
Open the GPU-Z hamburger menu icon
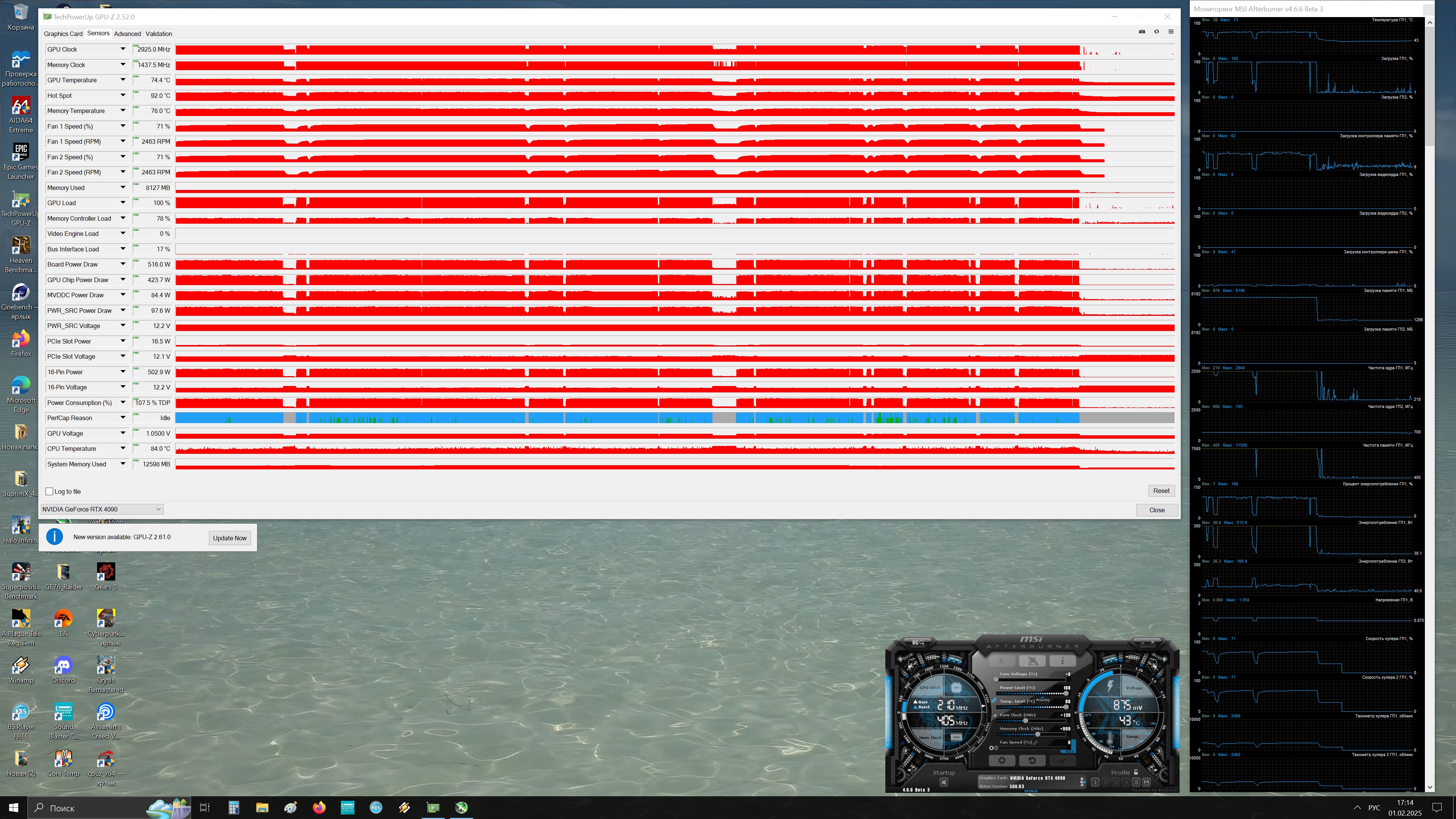1170,31
